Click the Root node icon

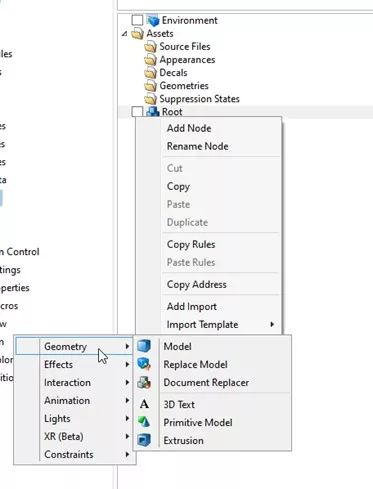pyautogui.click(x=153, y=112)
